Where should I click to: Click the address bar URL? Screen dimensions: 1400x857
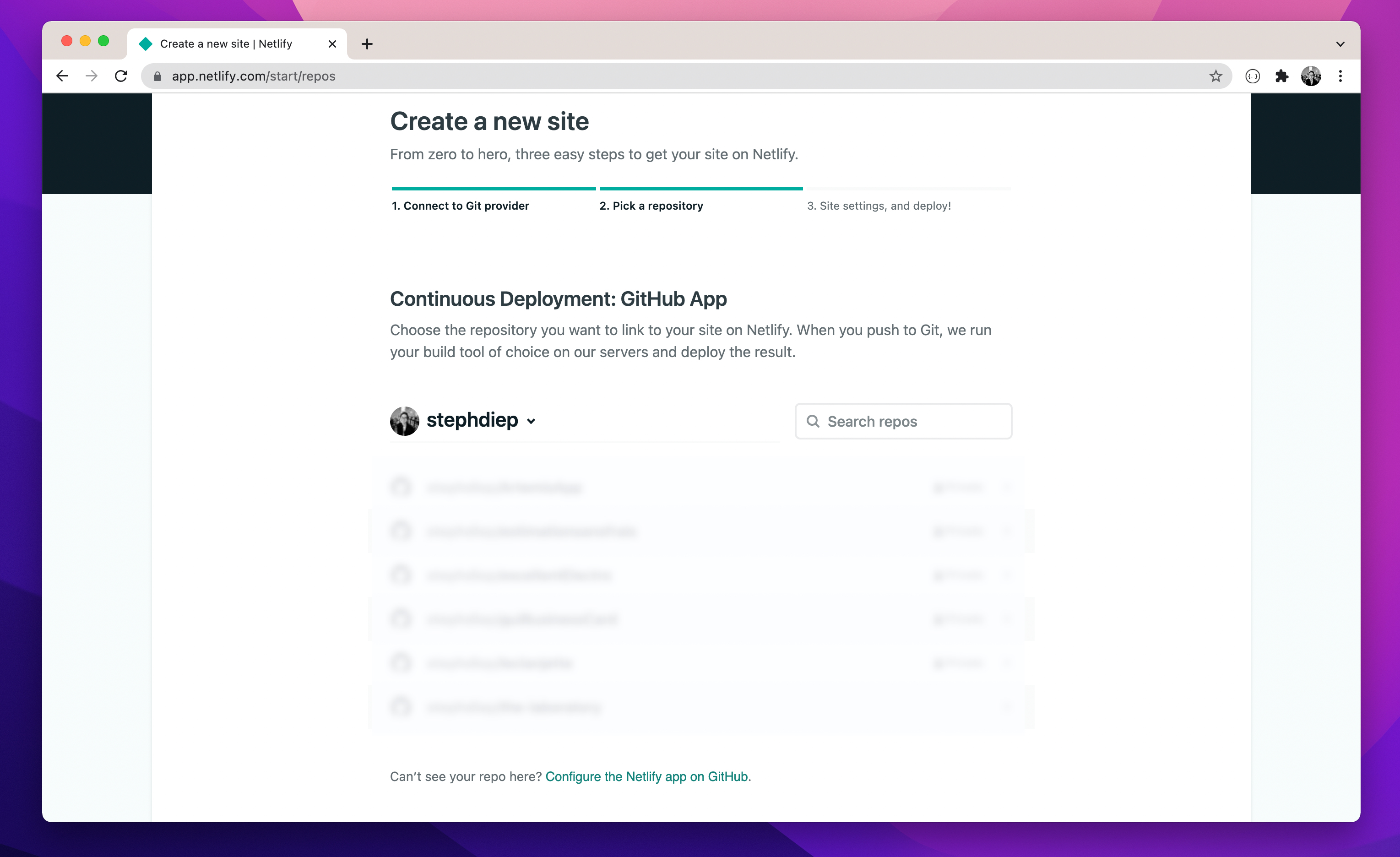click(254, 76)
